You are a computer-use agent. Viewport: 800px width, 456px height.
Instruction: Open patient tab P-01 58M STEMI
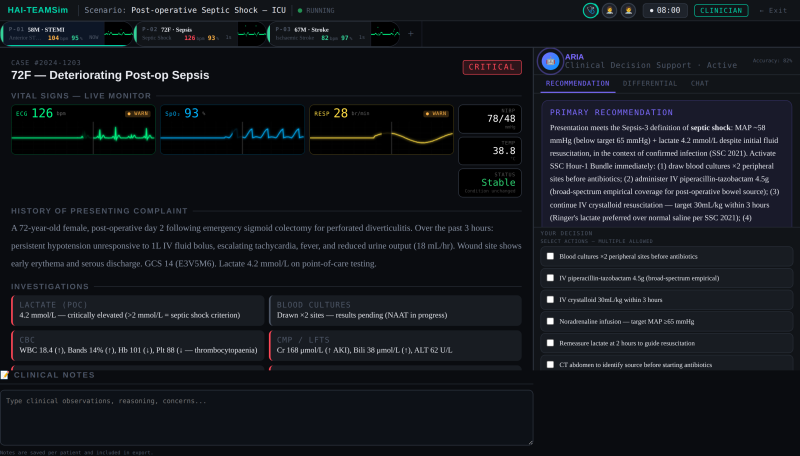[66, 34]
